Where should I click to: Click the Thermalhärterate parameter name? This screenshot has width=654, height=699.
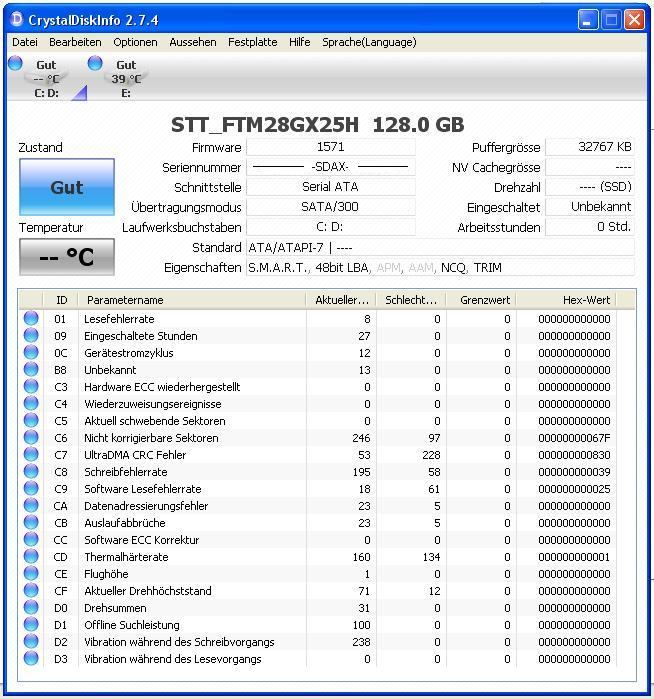coord(126,557)
